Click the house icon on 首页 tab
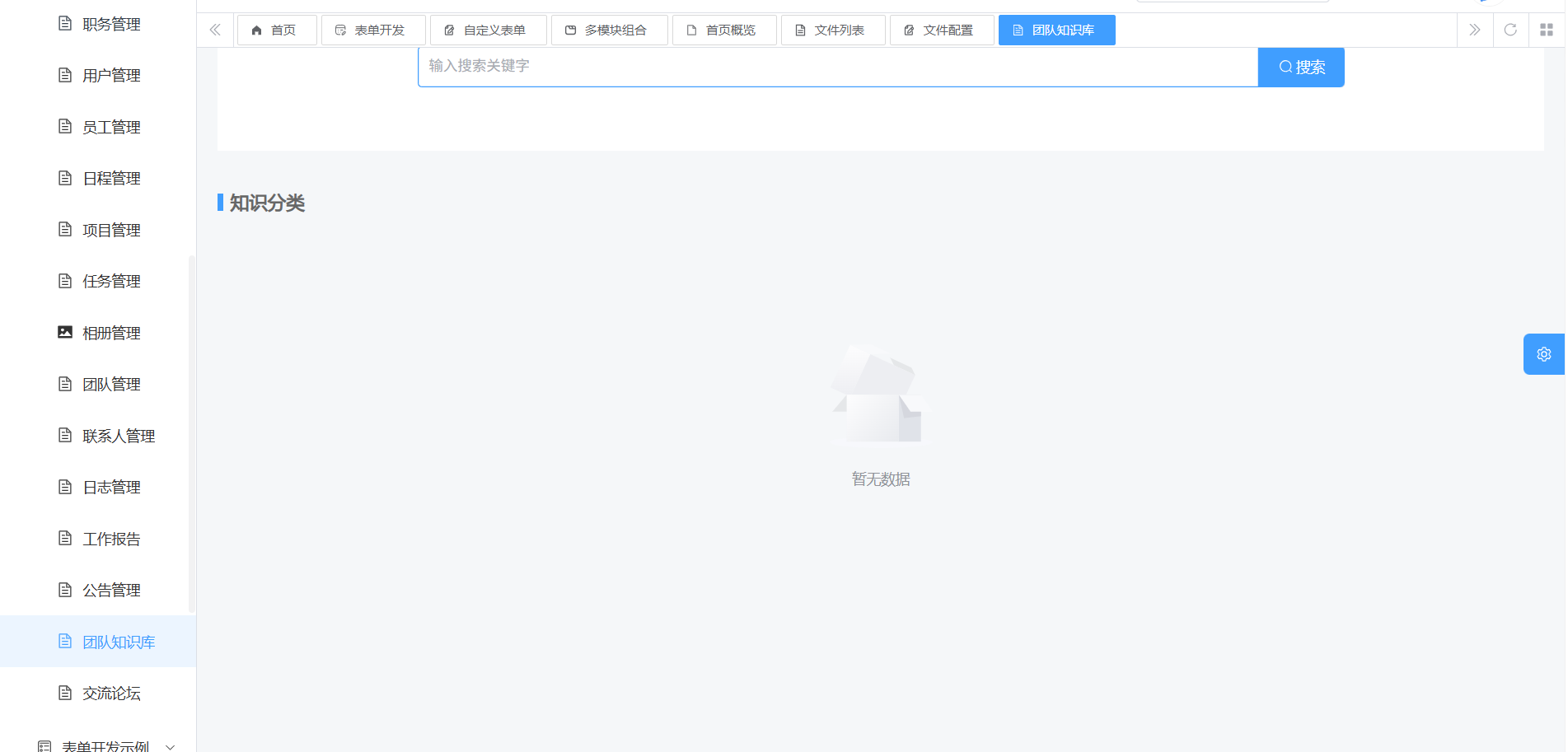 (256, 30)
